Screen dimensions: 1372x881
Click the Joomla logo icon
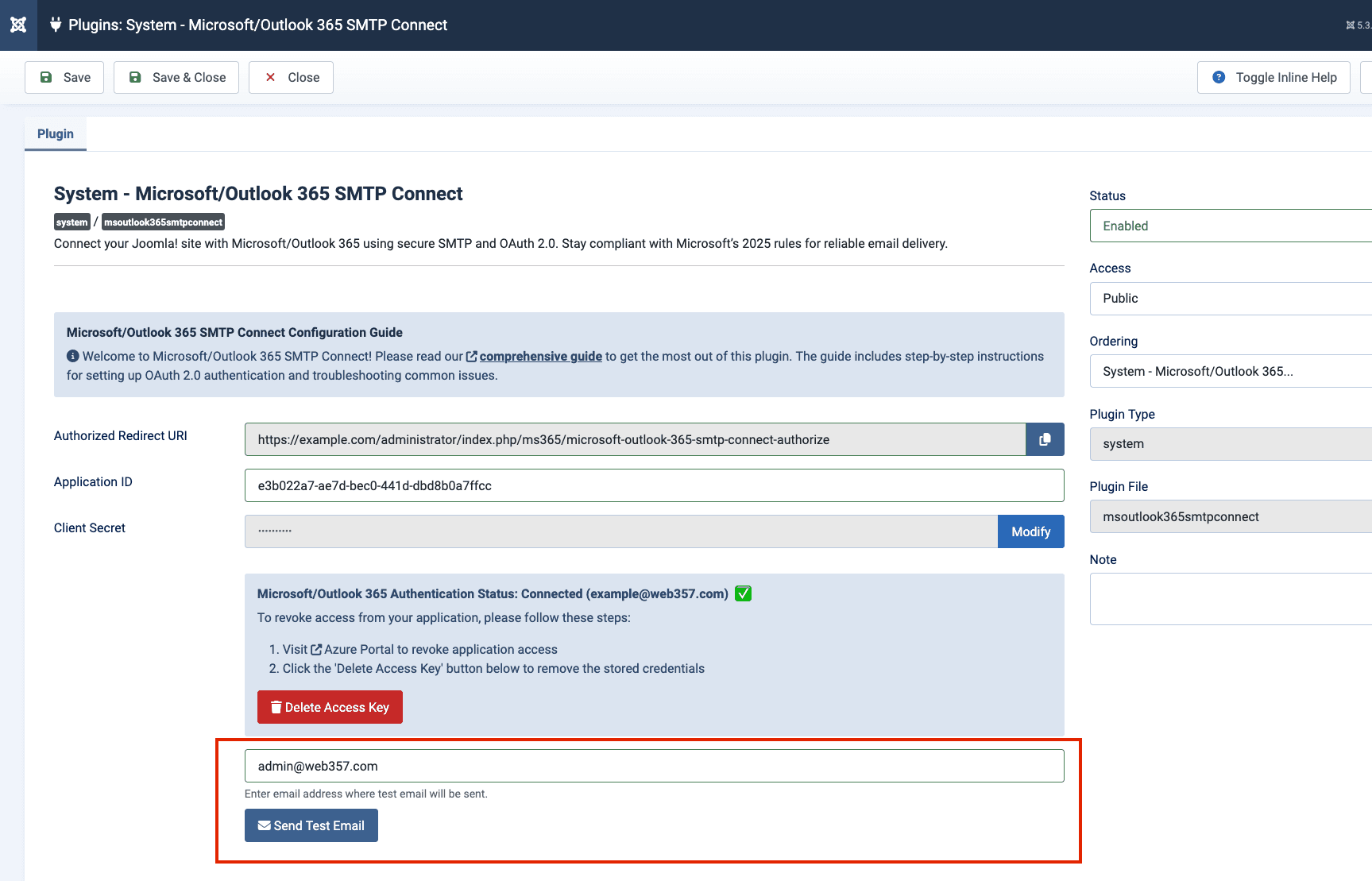coord(18,25)
